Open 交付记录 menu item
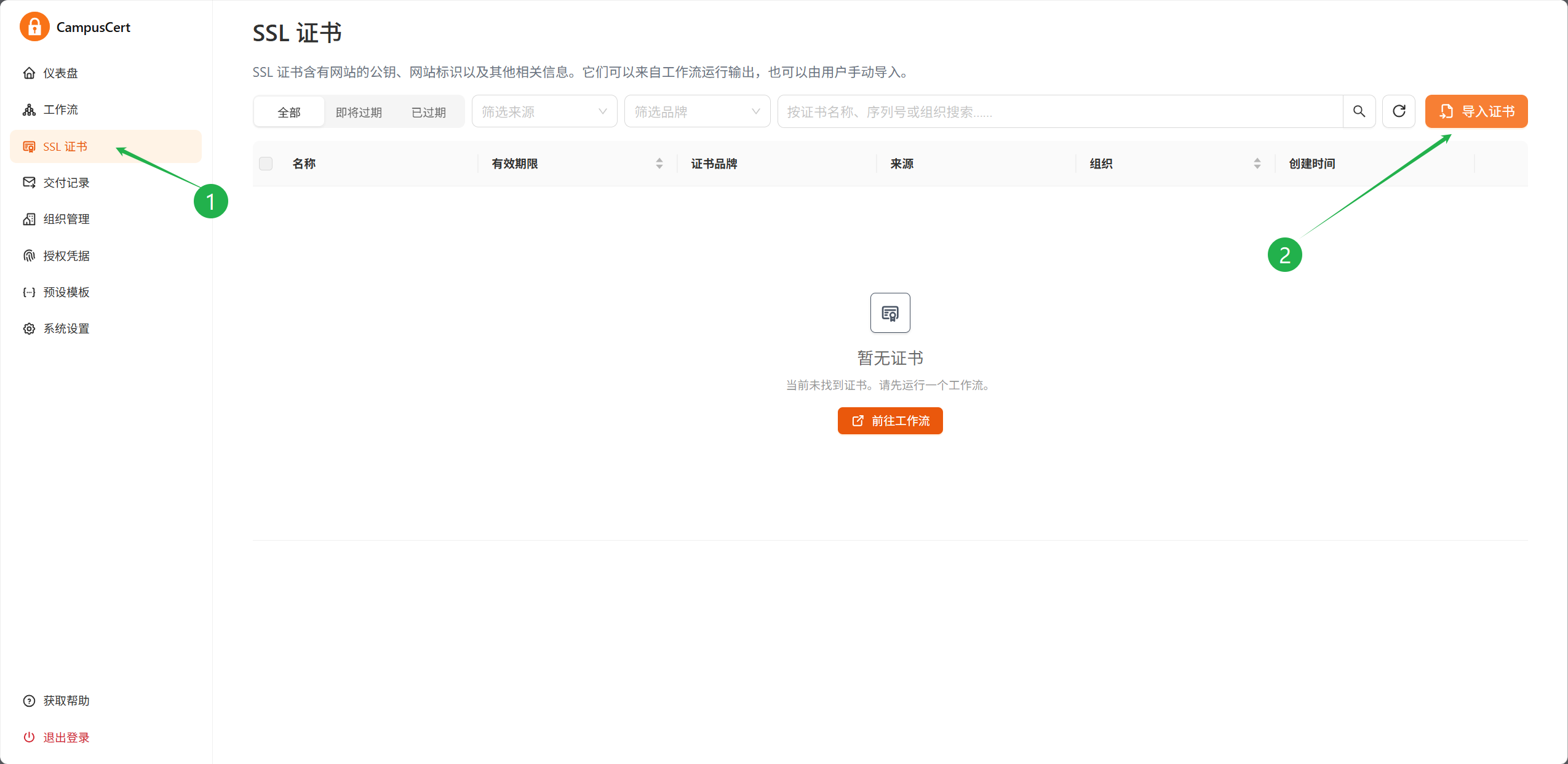This screenshot has height=764, width=1568. (106, 183)
